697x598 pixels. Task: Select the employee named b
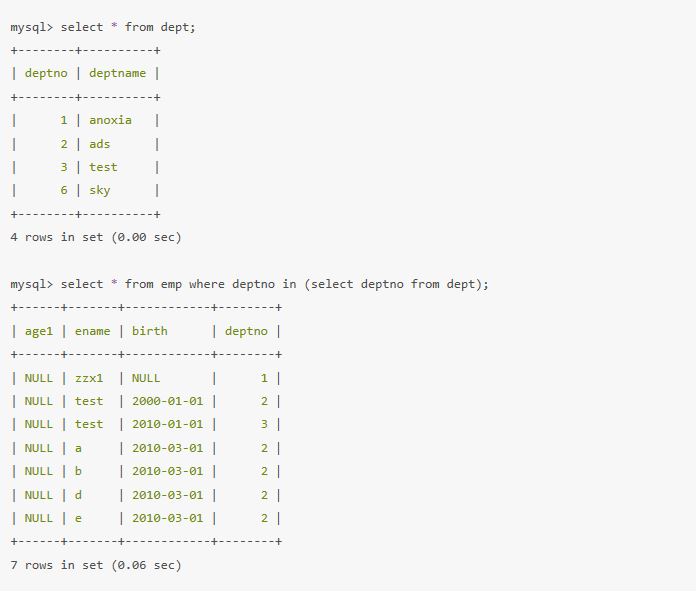click(x=78, y=471)
